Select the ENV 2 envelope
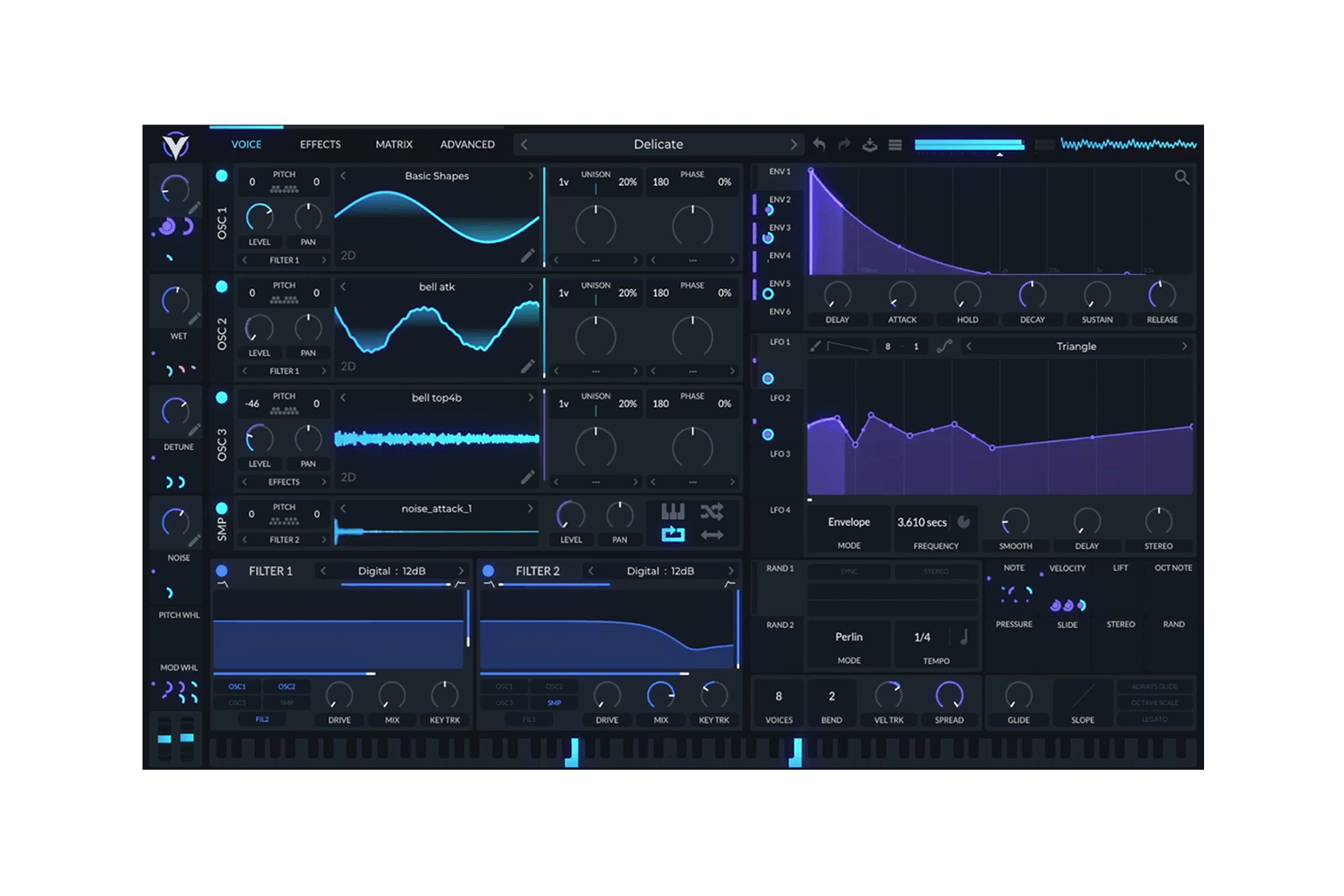Viewport: 1344px width, 896px height. tap(779, 200)
